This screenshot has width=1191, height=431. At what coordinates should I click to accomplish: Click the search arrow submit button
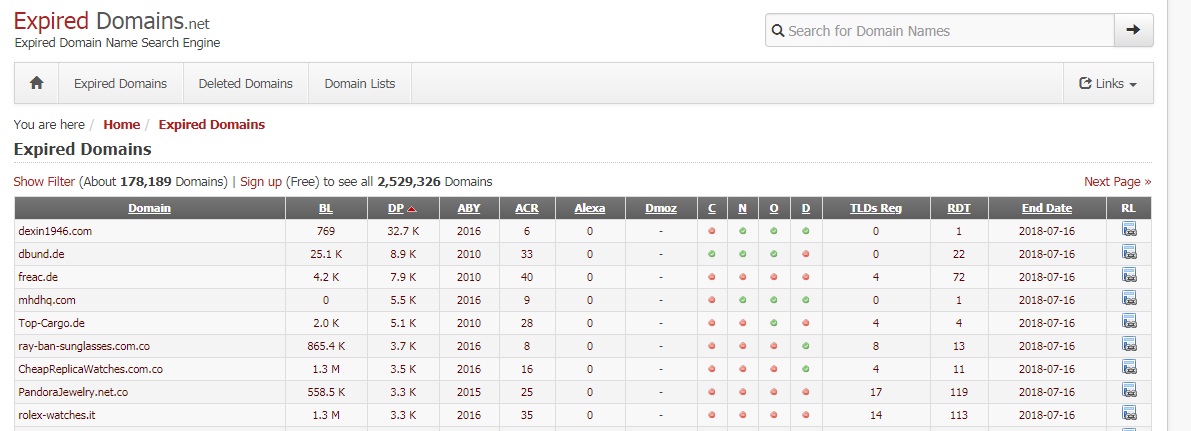tap(1133, 30)
